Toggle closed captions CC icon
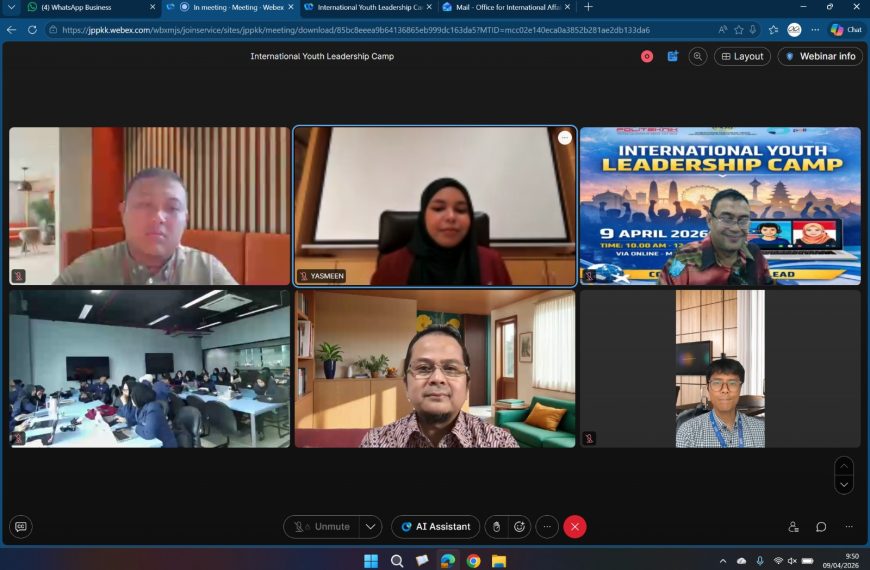Screen dimensions: 870x570 click(x=21, y=527)
